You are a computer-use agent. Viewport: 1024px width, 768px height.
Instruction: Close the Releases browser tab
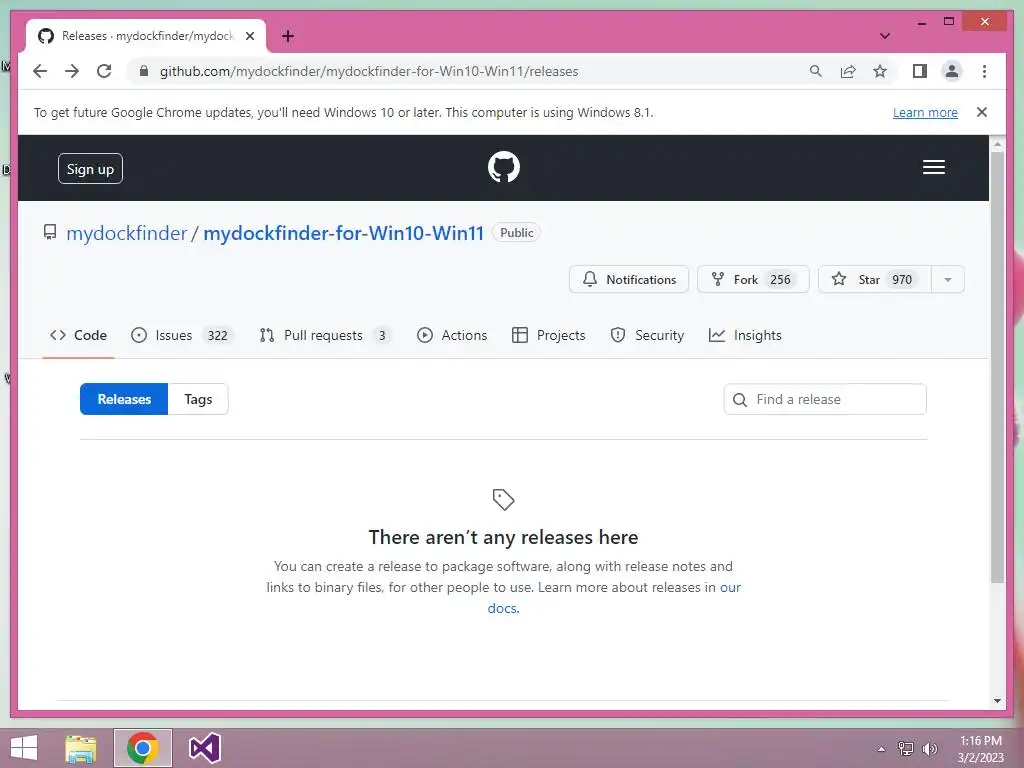coord(249,36)
